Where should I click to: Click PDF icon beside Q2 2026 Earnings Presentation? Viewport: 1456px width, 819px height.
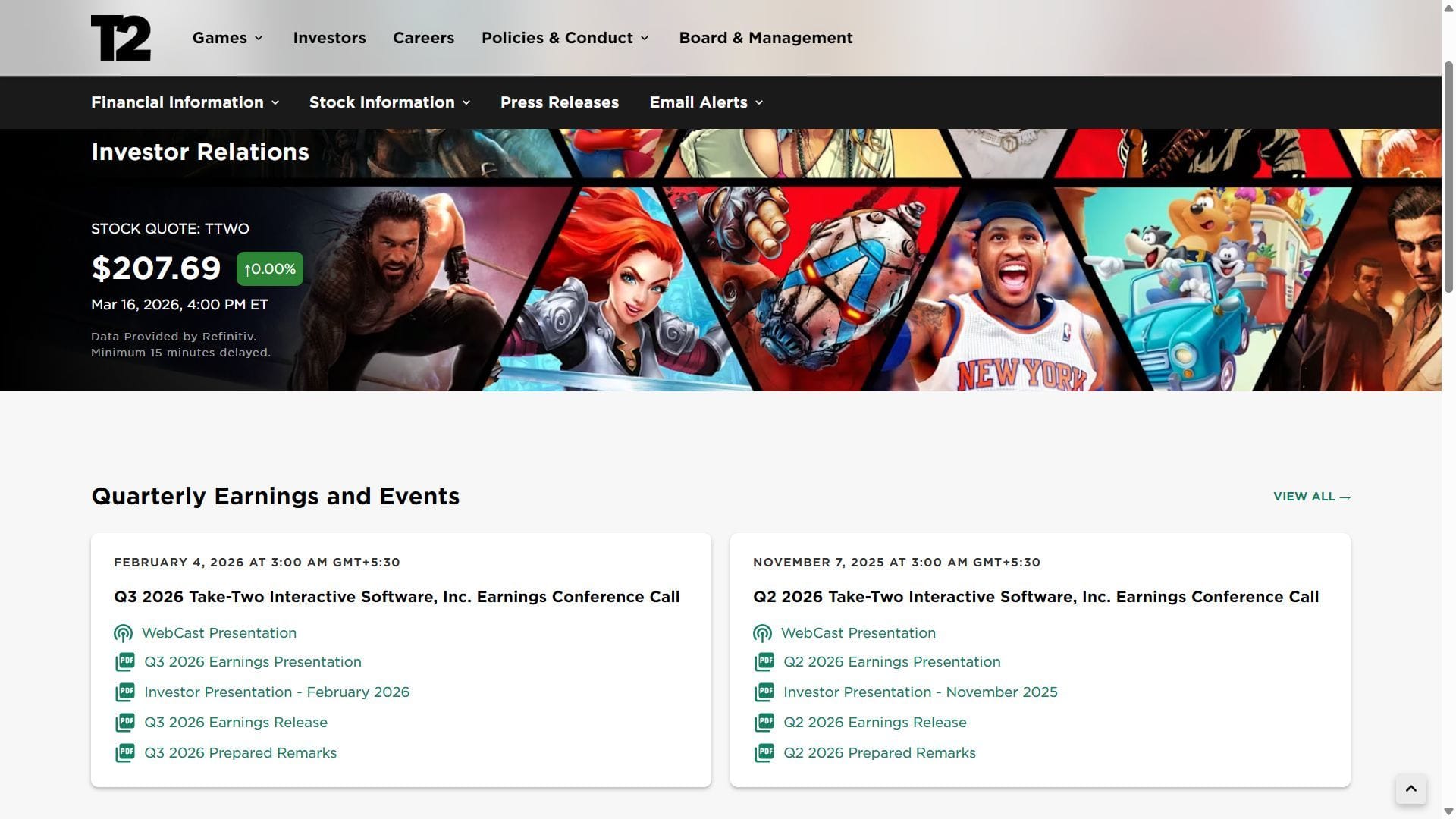pos(764,662)
